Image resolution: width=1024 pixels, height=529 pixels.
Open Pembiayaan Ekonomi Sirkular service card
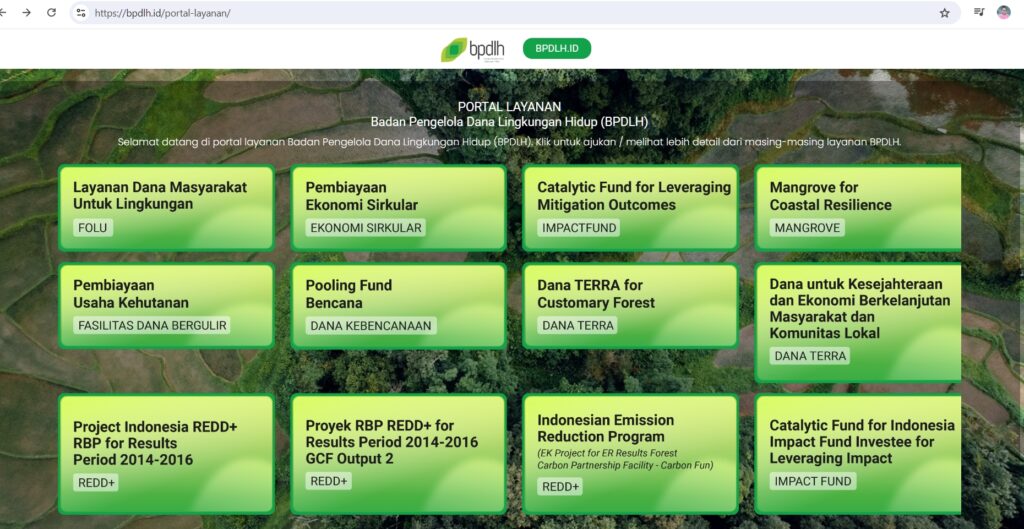(x=398, y=207)
